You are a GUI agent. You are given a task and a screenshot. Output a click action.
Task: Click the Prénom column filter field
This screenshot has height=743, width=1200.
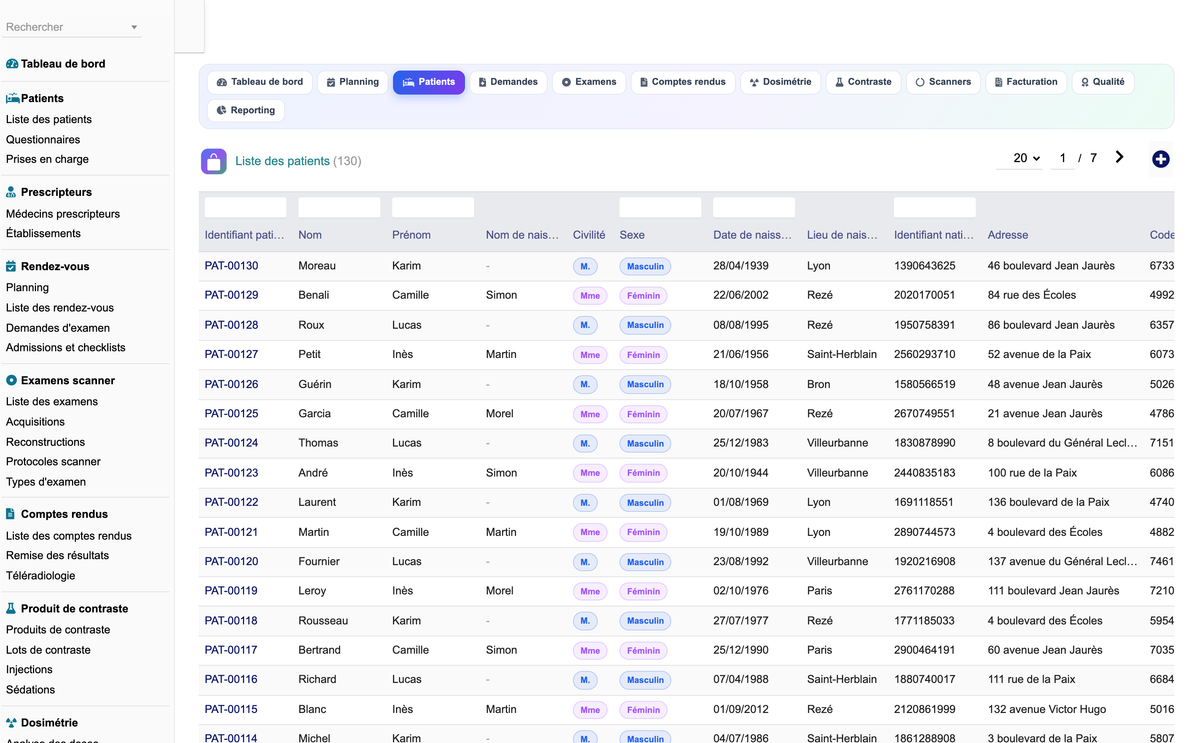tap(433, 207)
